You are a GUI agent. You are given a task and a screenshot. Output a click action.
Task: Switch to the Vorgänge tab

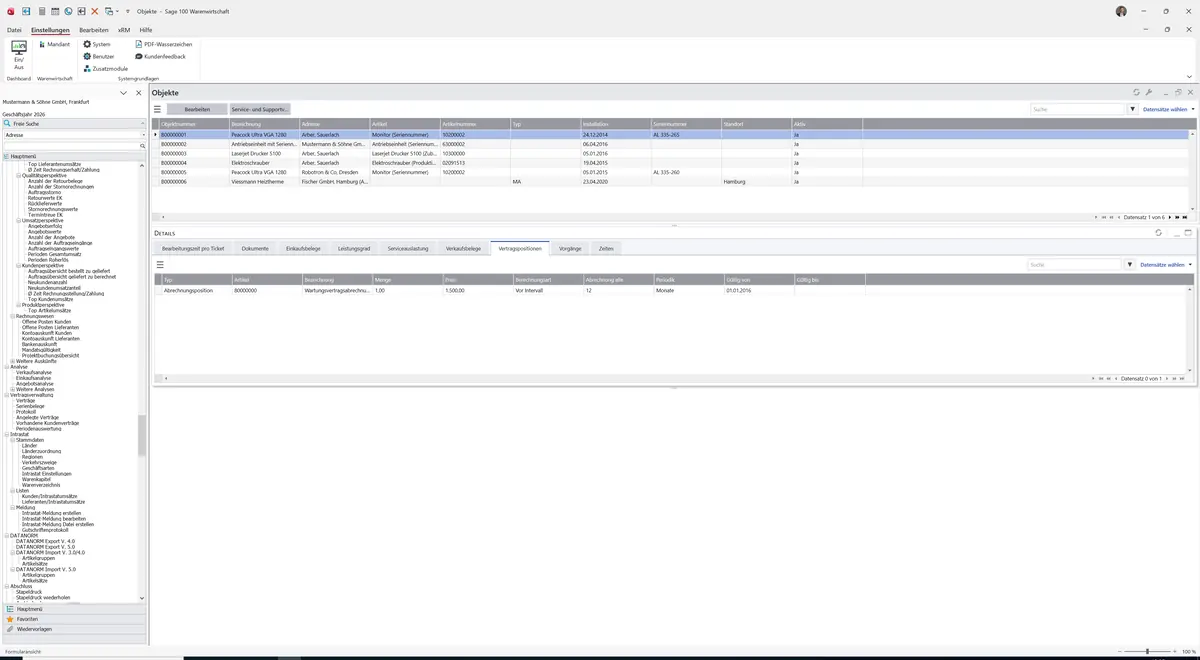[570, 248]
